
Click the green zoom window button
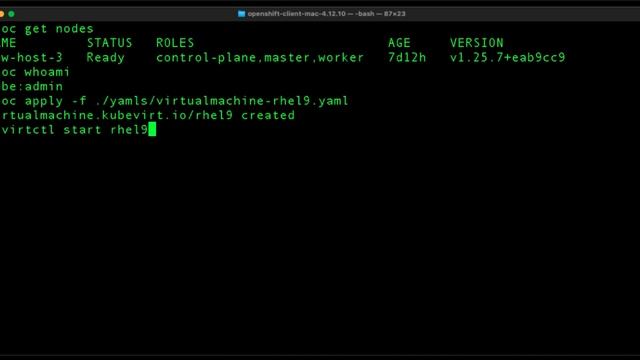click(x=11, y=14)
